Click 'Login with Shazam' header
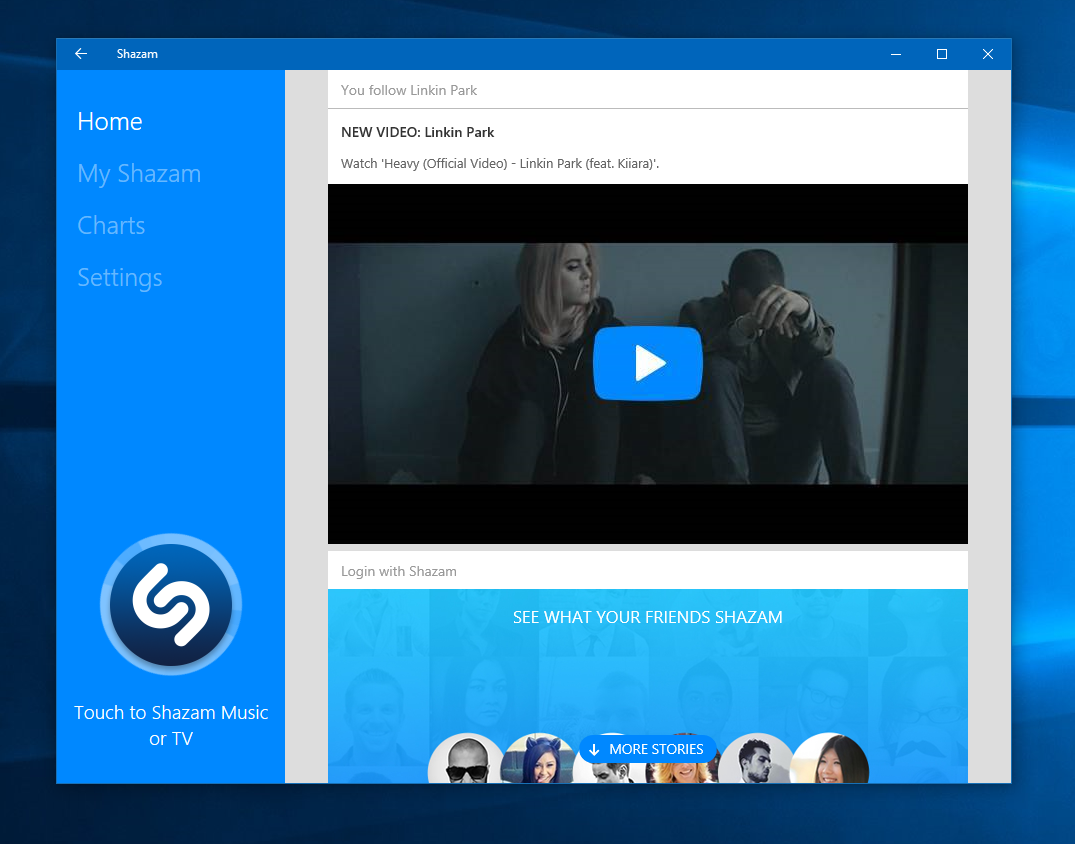The width and height of the screenshot is (1075, 844). click(x=398, y=571)
